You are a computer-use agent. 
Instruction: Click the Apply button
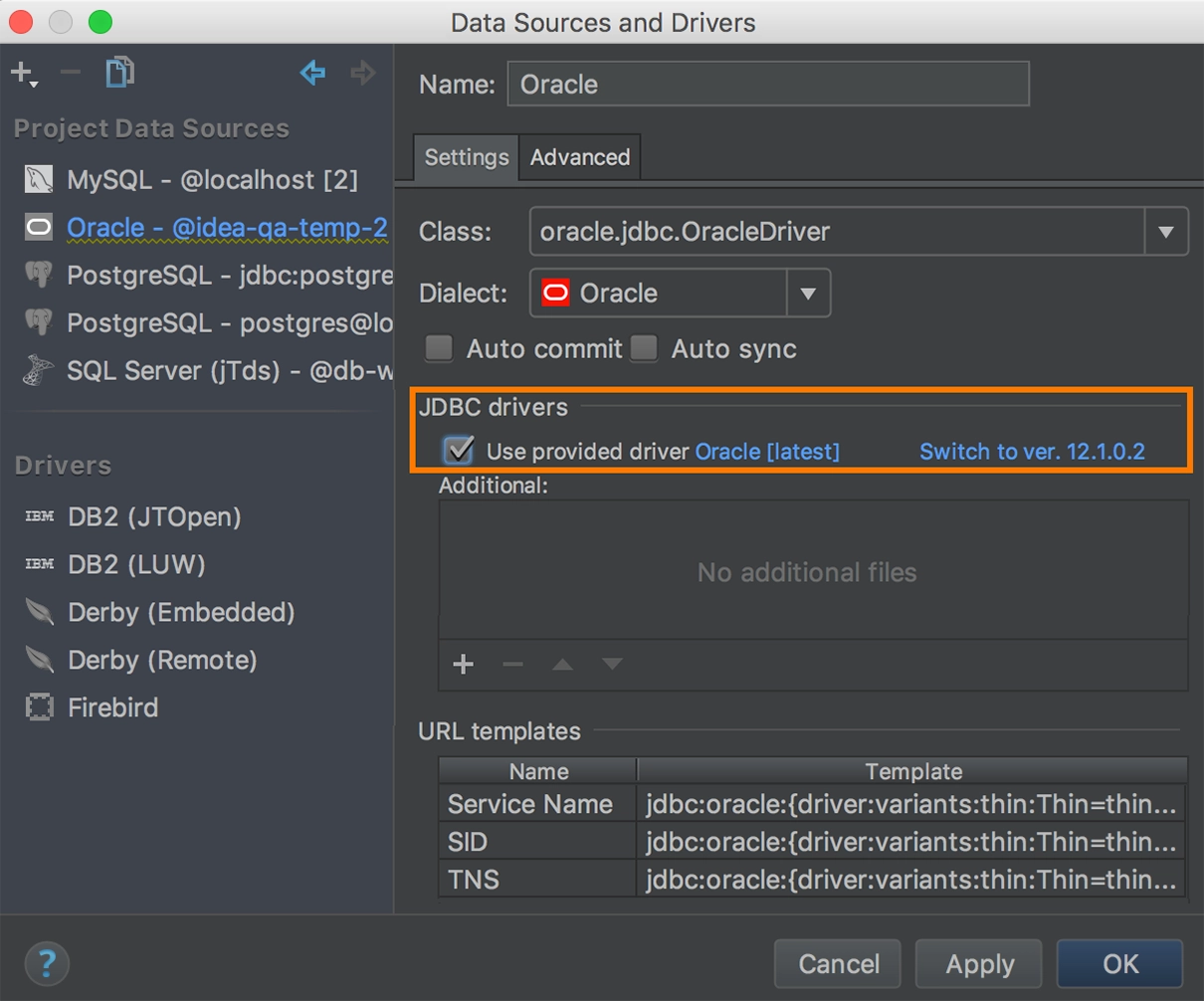(x=979, y=963)
